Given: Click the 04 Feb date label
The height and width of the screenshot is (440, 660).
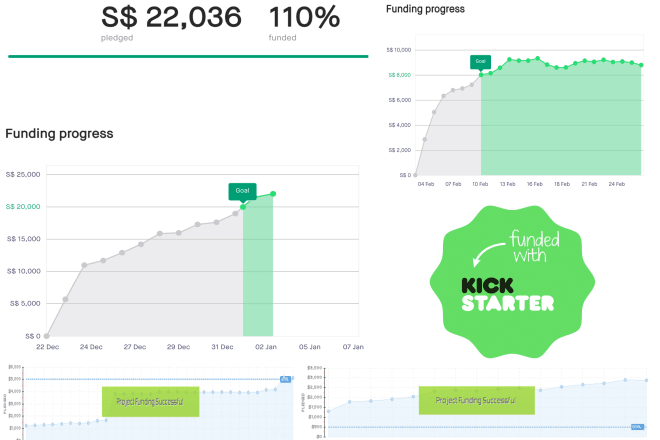Looking at the screenshot, I should click(426, 184).
